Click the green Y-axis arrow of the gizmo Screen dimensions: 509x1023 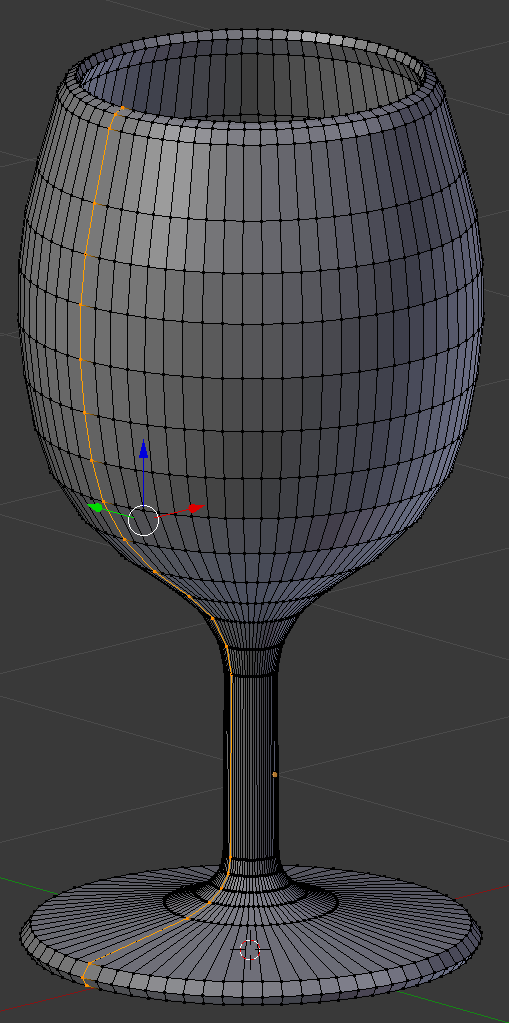pyautogui.click(x=96, y=506)
